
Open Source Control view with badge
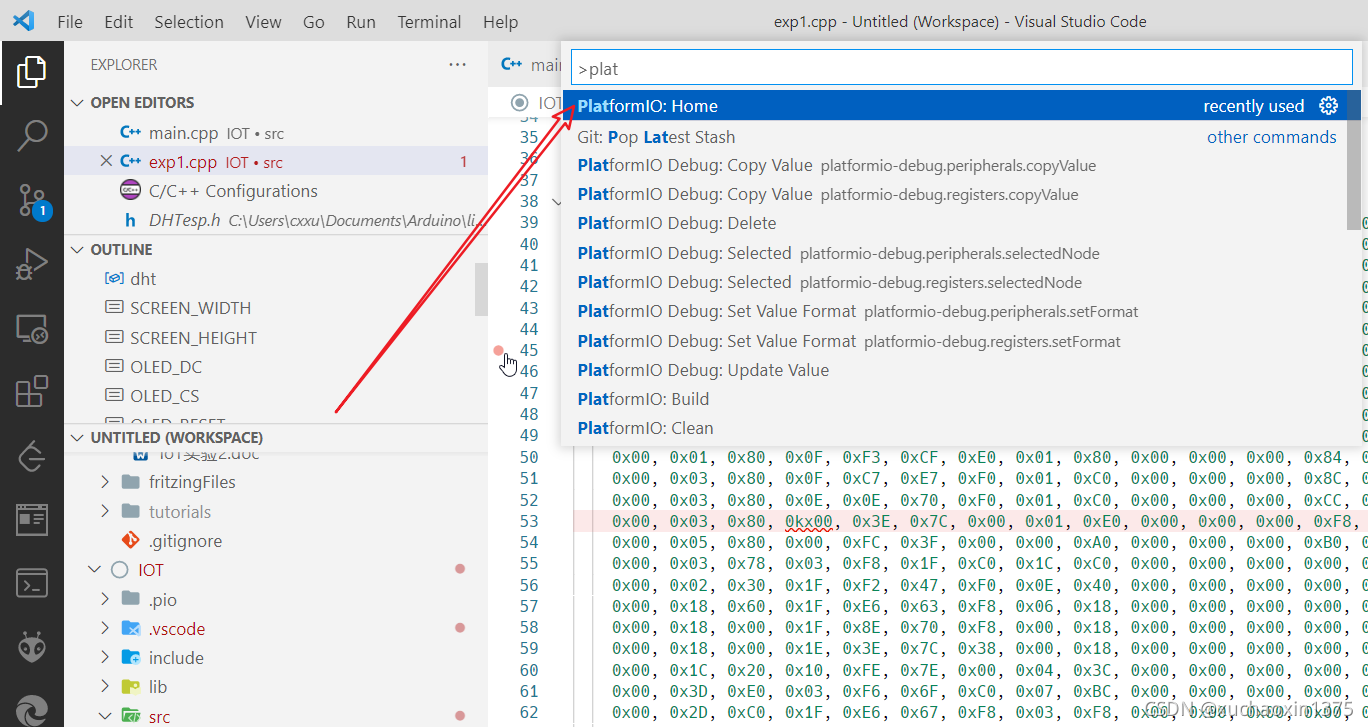click(32, 201)
